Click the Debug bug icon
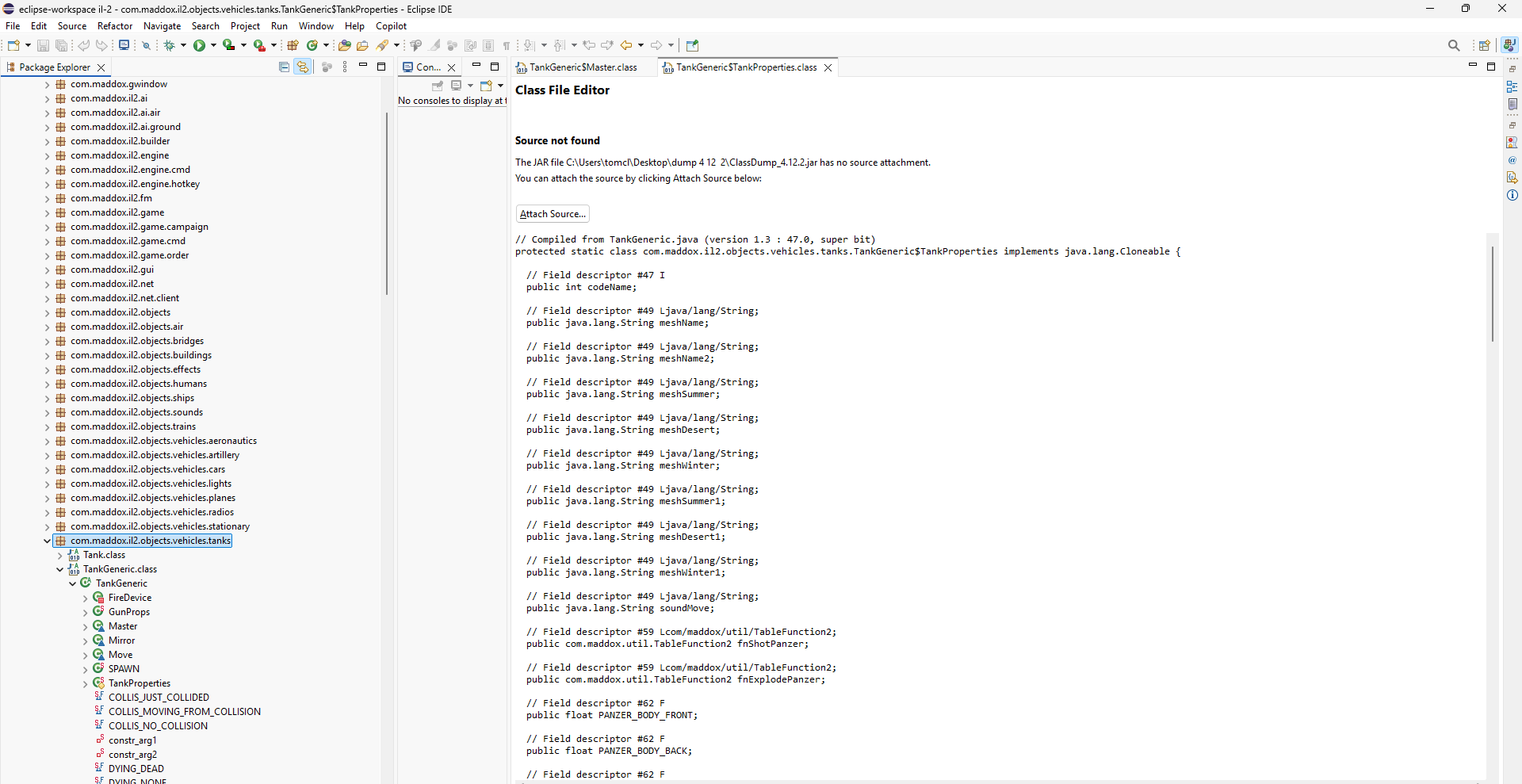The height and width of the screenshot is (784, 1522). (169, 45)
